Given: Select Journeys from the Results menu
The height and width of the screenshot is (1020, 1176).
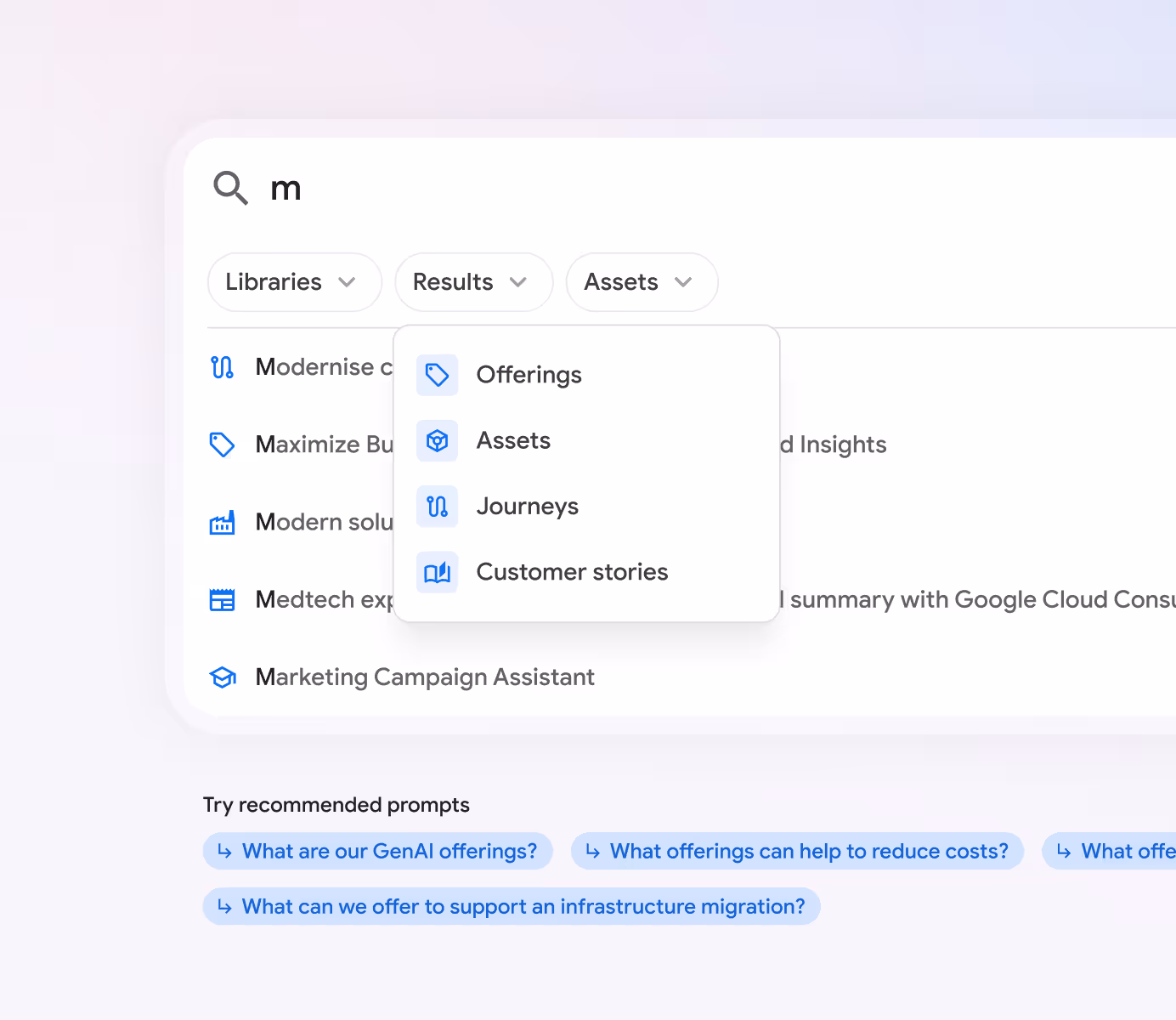Looking at the screenshot, I should click(x=586, y=507).
